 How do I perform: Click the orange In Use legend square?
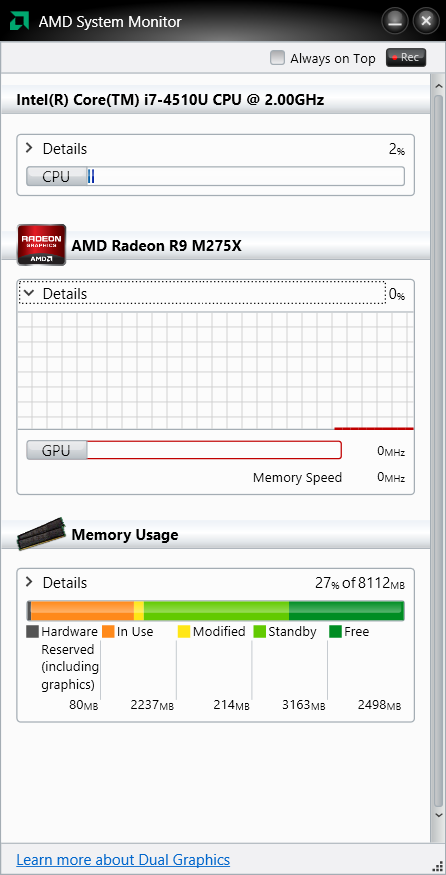pos(108,632)
